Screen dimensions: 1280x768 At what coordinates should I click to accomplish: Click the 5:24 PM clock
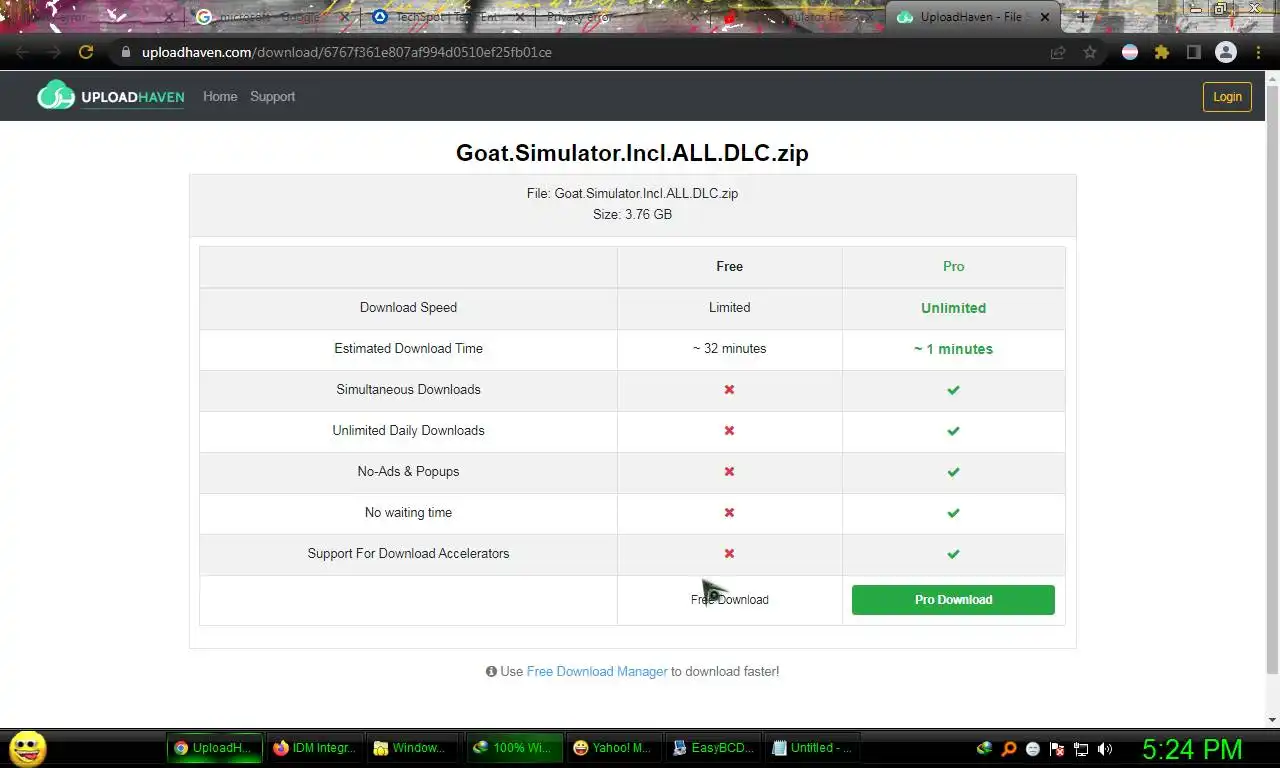click(x=1192, y=748)
